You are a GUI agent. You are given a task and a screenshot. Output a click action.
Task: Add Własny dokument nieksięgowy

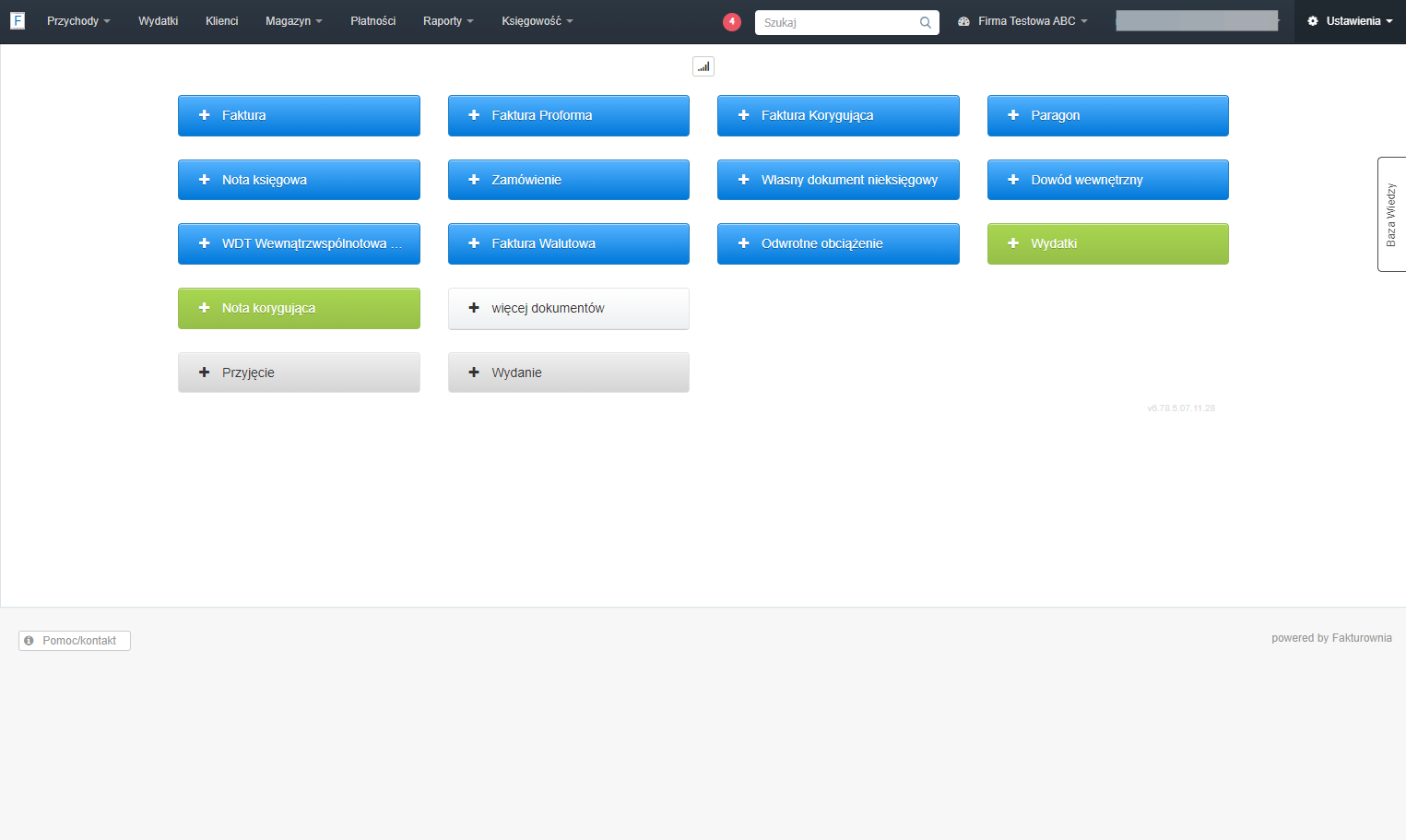pos(838,180)
